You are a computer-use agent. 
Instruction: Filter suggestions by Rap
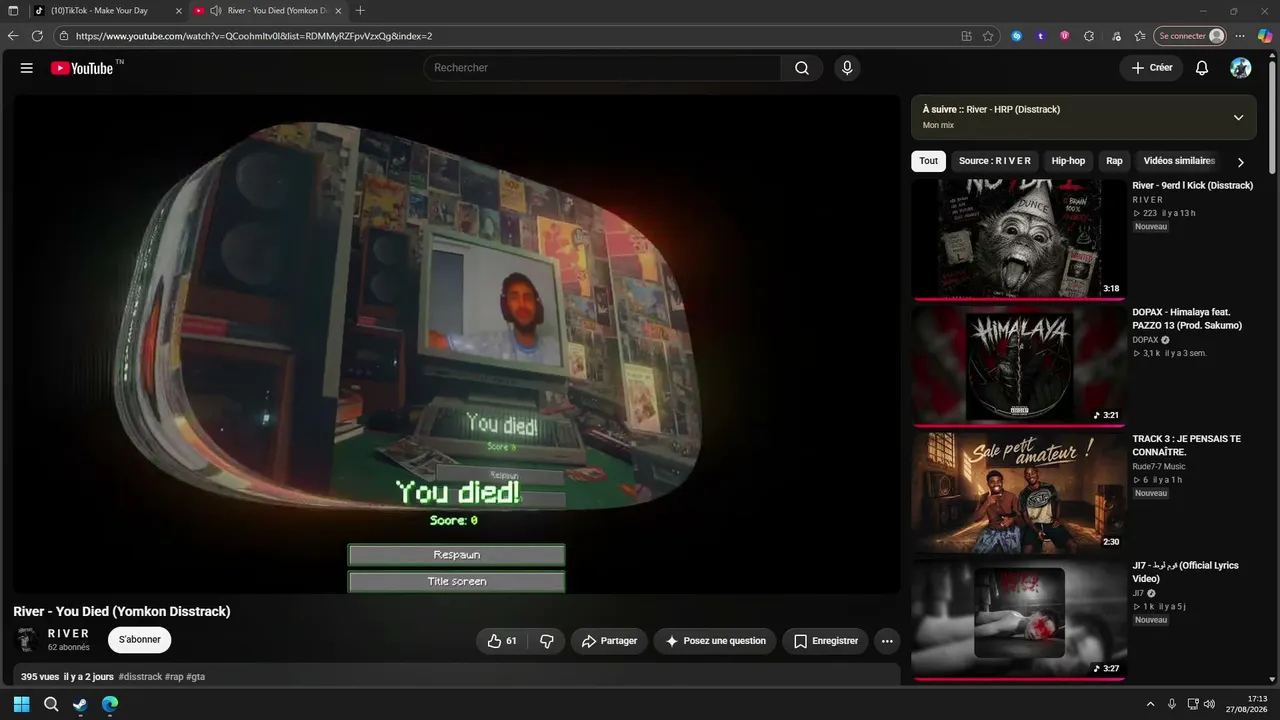1114,161
